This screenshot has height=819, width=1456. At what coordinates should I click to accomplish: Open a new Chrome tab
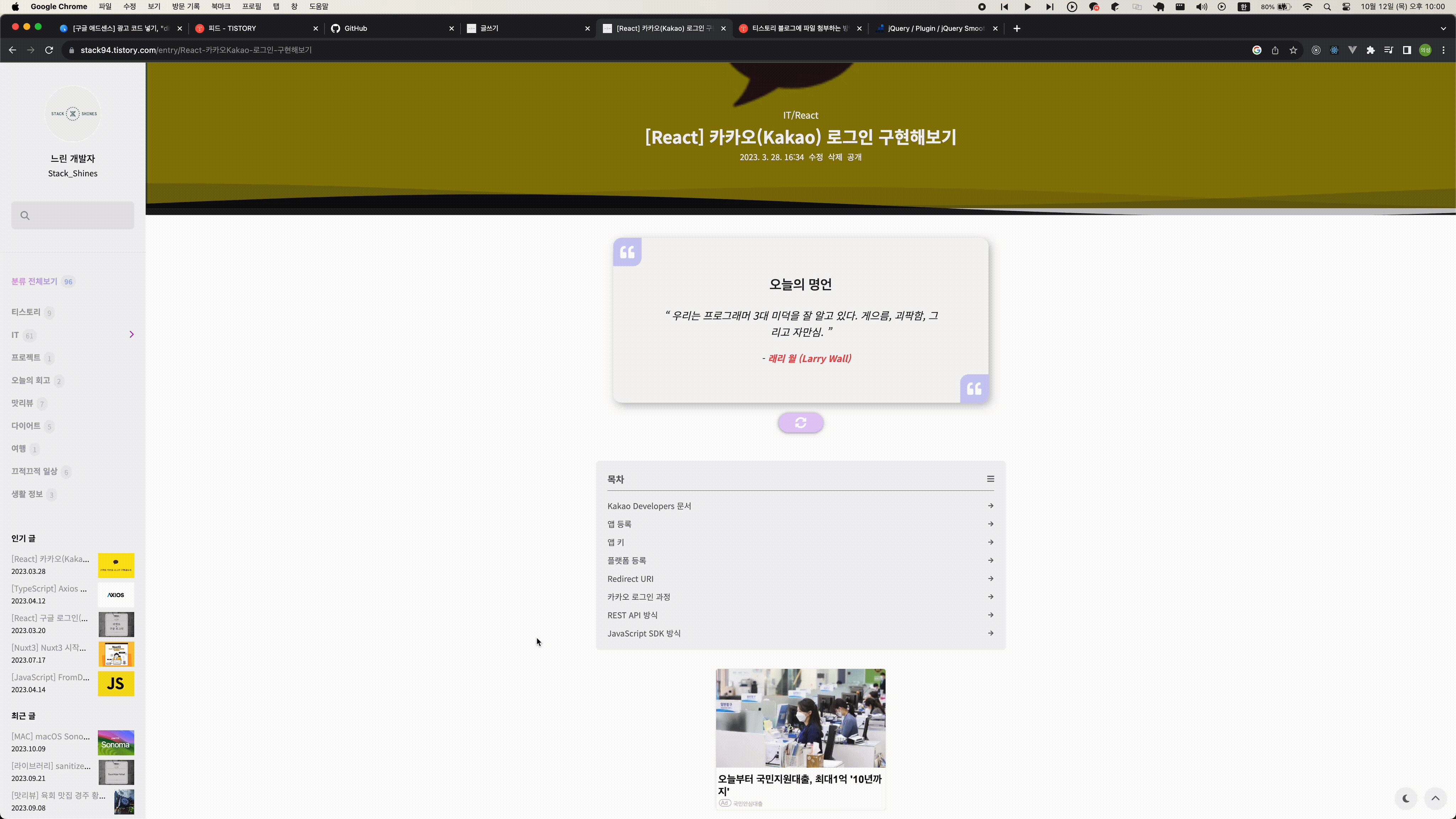[1016, 28]
